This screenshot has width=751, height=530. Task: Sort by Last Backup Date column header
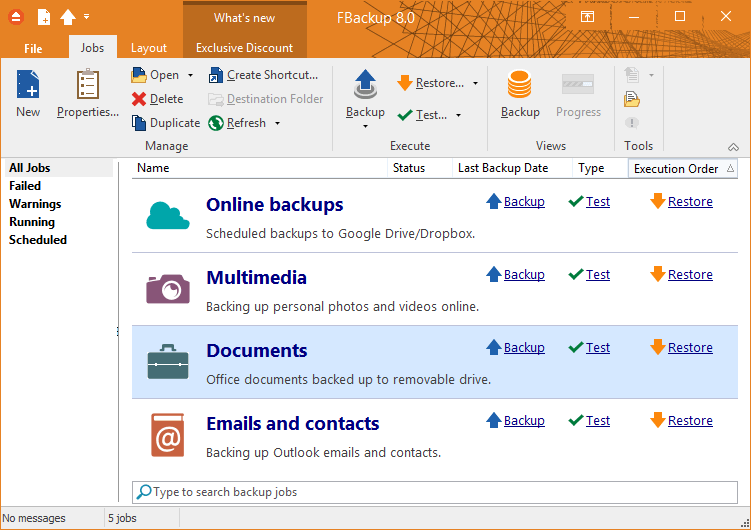[x=512, y=168]
